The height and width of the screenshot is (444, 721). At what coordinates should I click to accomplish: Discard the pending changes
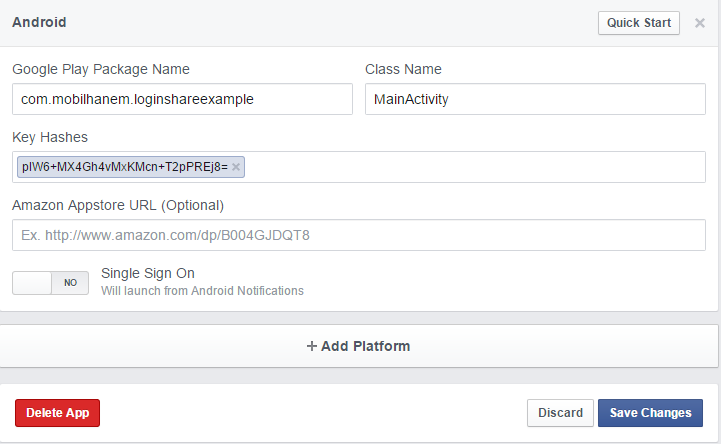(560, 413)
